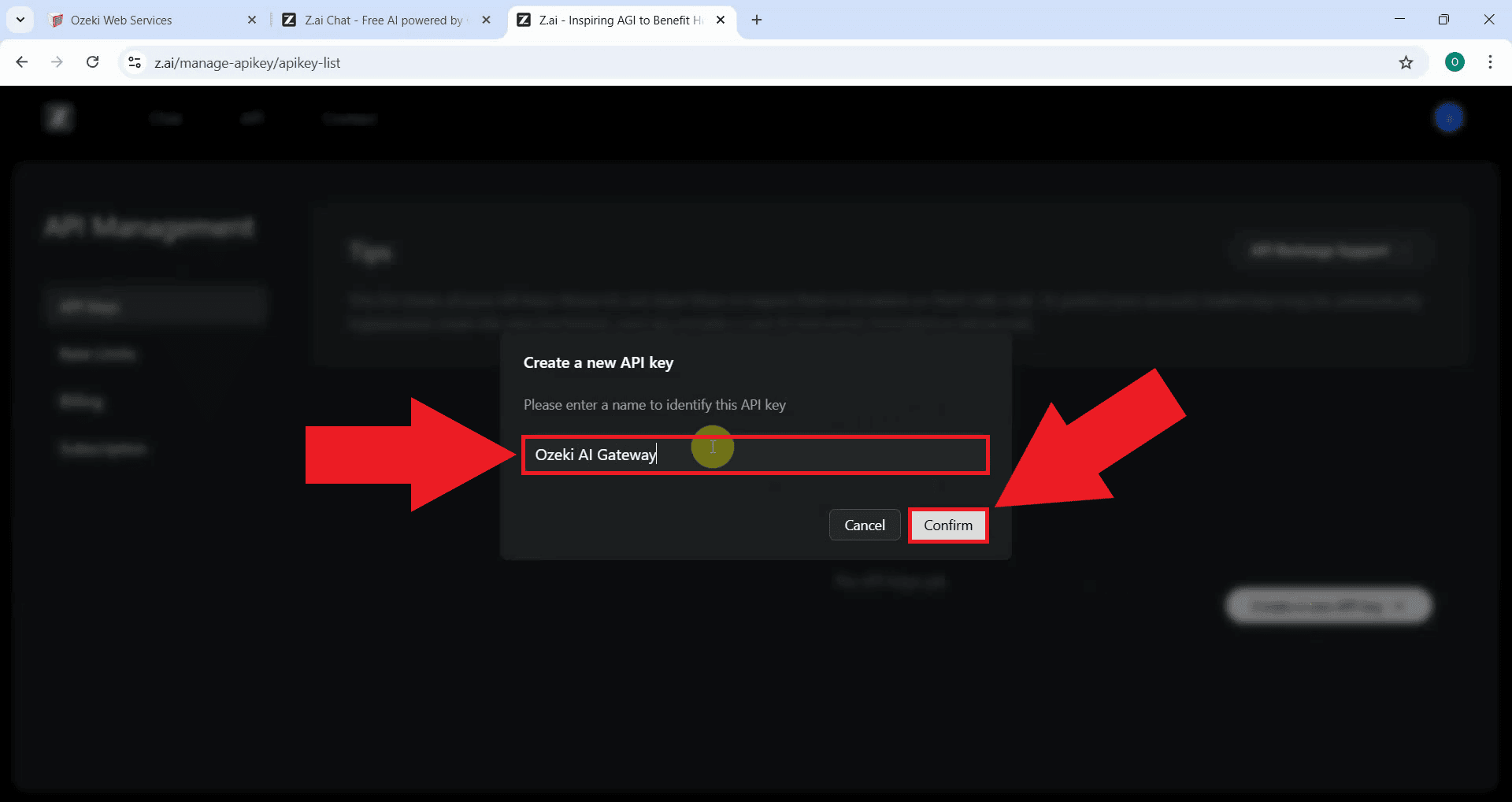Image resolution: width=1512 pixels, height=802 pixels.
Task: Open Chrome profile avatar
Action: 1455,62
